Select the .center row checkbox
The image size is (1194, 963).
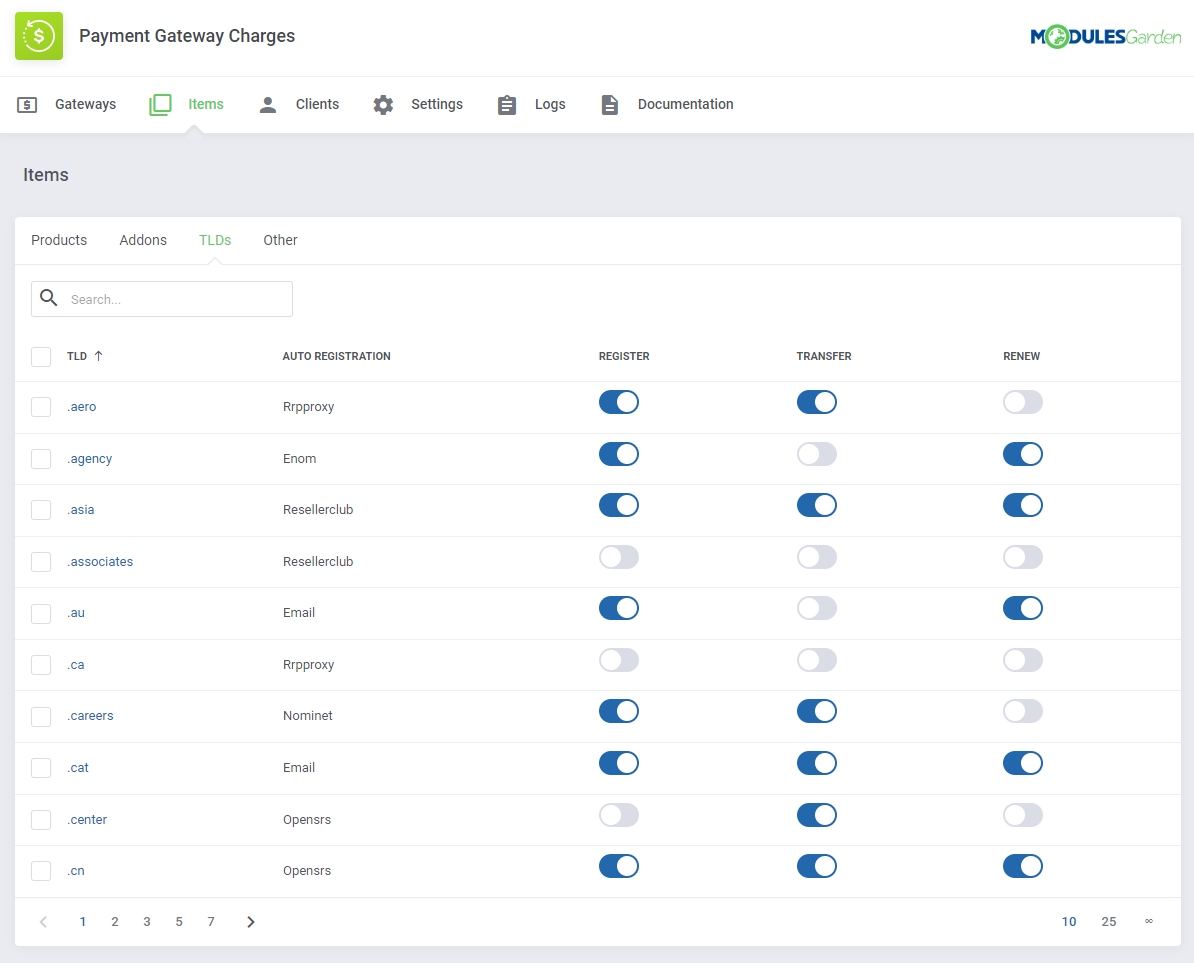tap(41, 819)
